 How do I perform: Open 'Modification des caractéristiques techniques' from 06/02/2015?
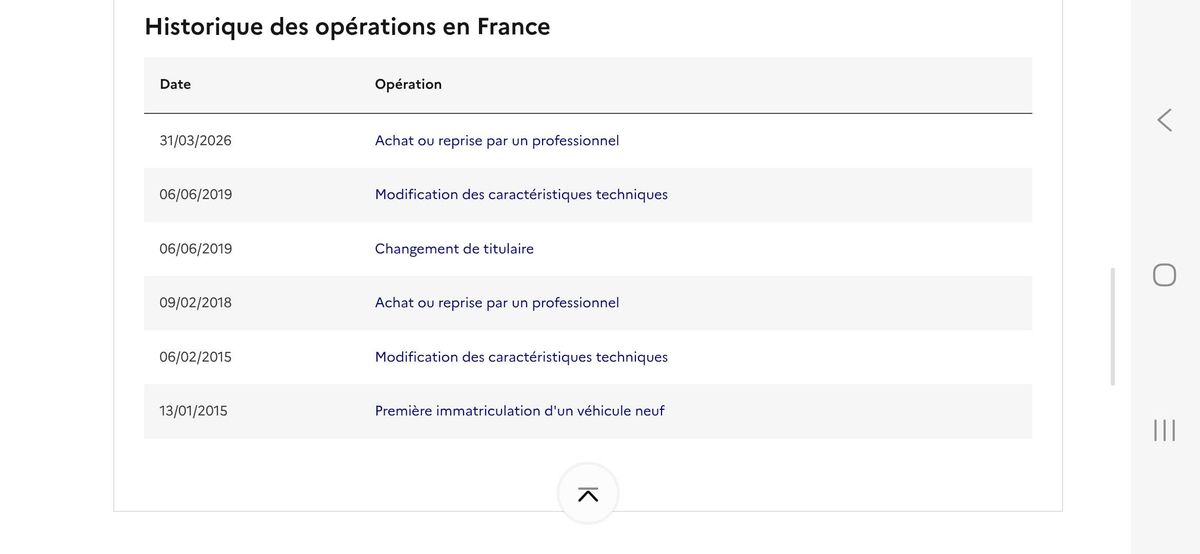pyautogui.click(x=521, y=357)
